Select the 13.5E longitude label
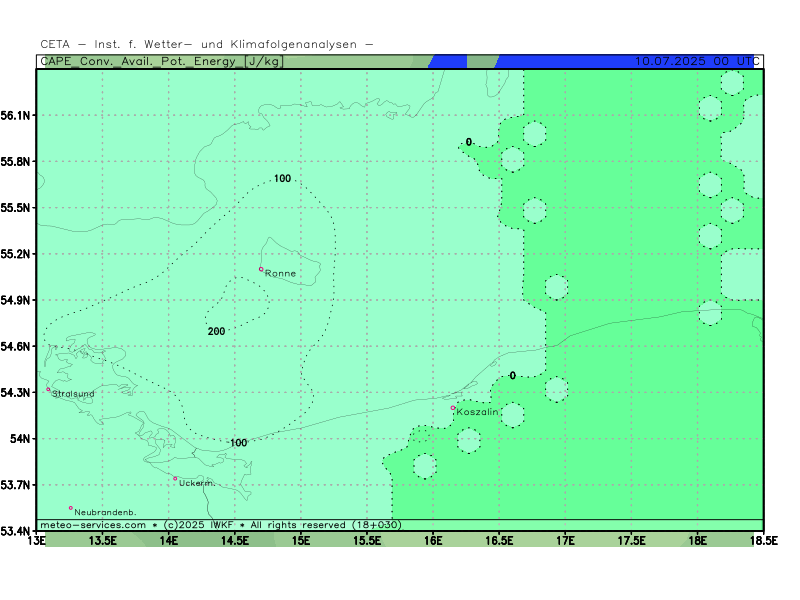 pos(103,541)
